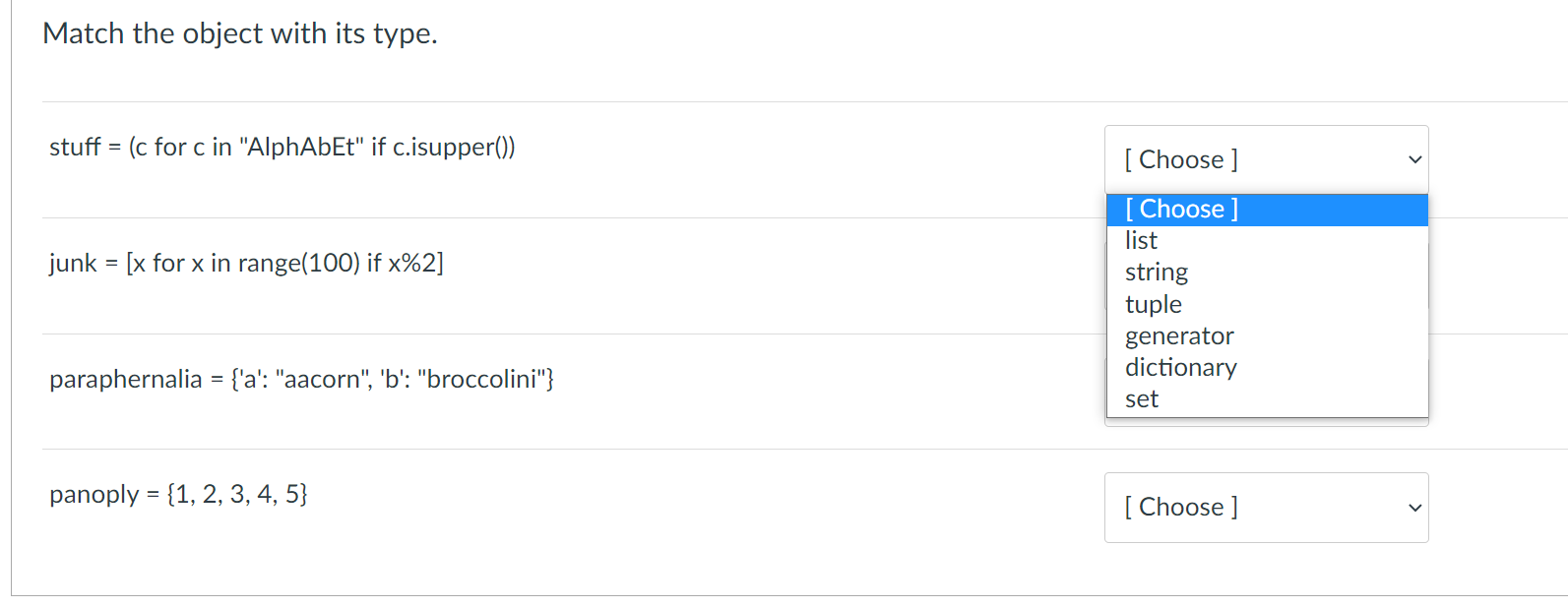
Task: Click the chevron inside the open dropdown
Action: [1413, 158]
